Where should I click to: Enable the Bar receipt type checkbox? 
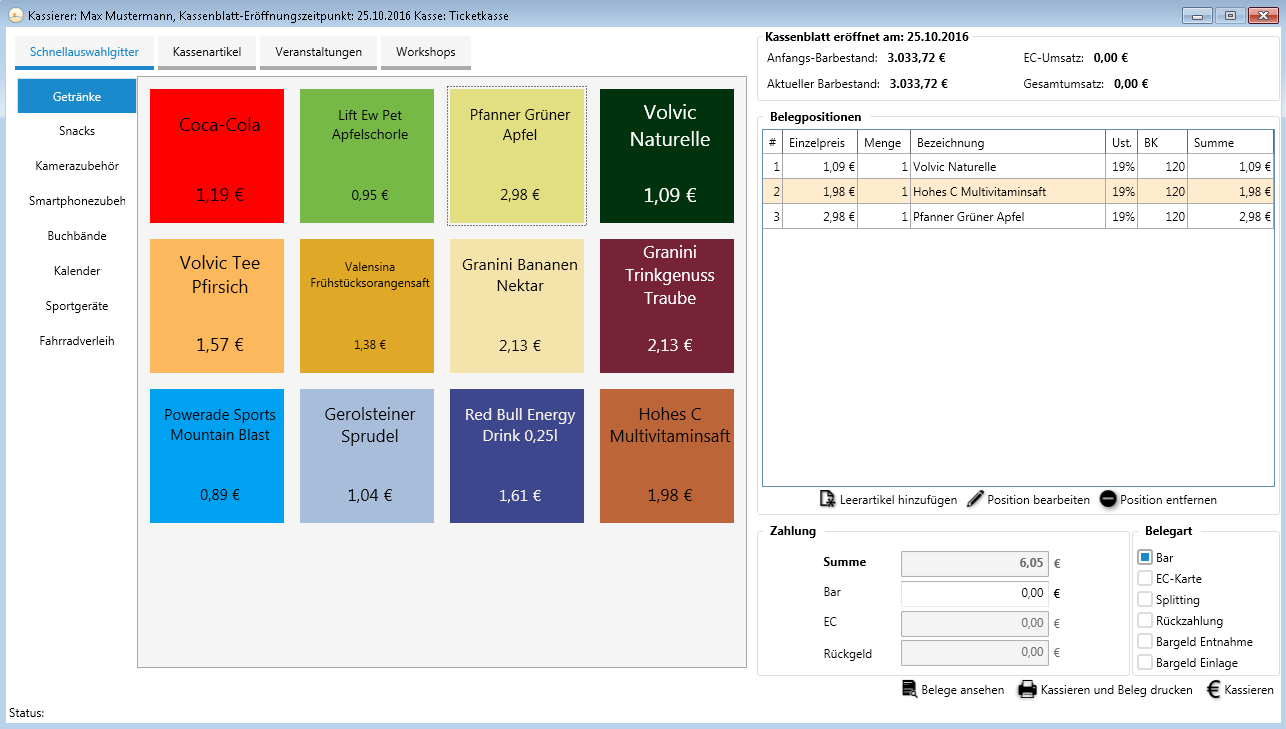(1145, 557)
